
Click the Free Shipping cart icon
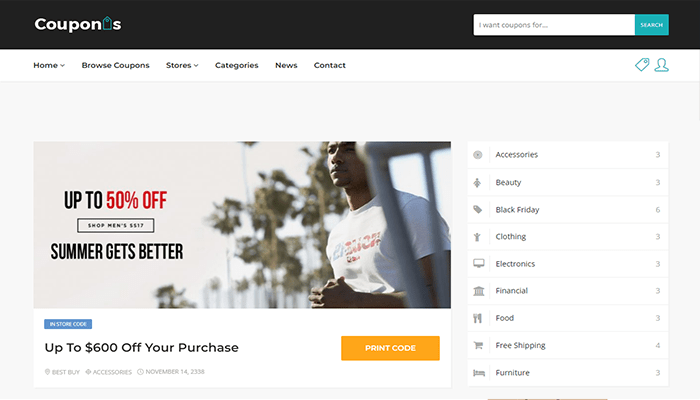[478, 345]
